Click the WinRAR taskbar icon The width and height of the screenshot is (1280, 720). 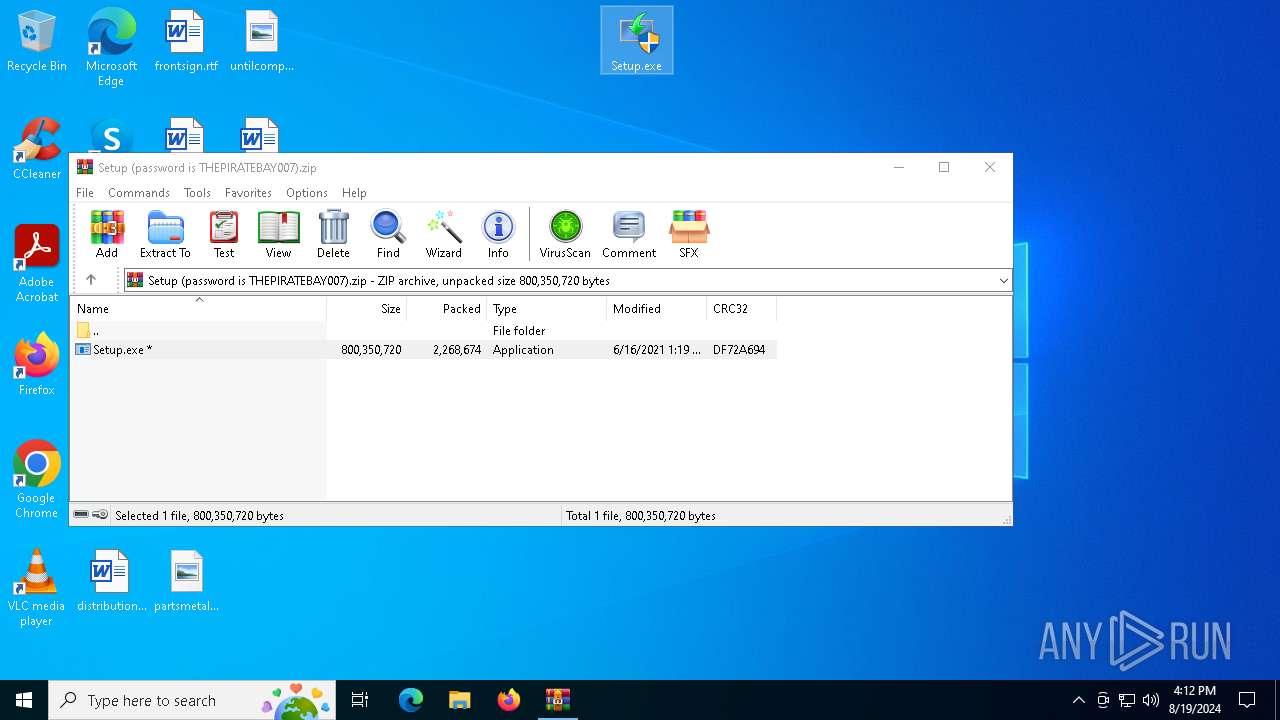point(557,700)
